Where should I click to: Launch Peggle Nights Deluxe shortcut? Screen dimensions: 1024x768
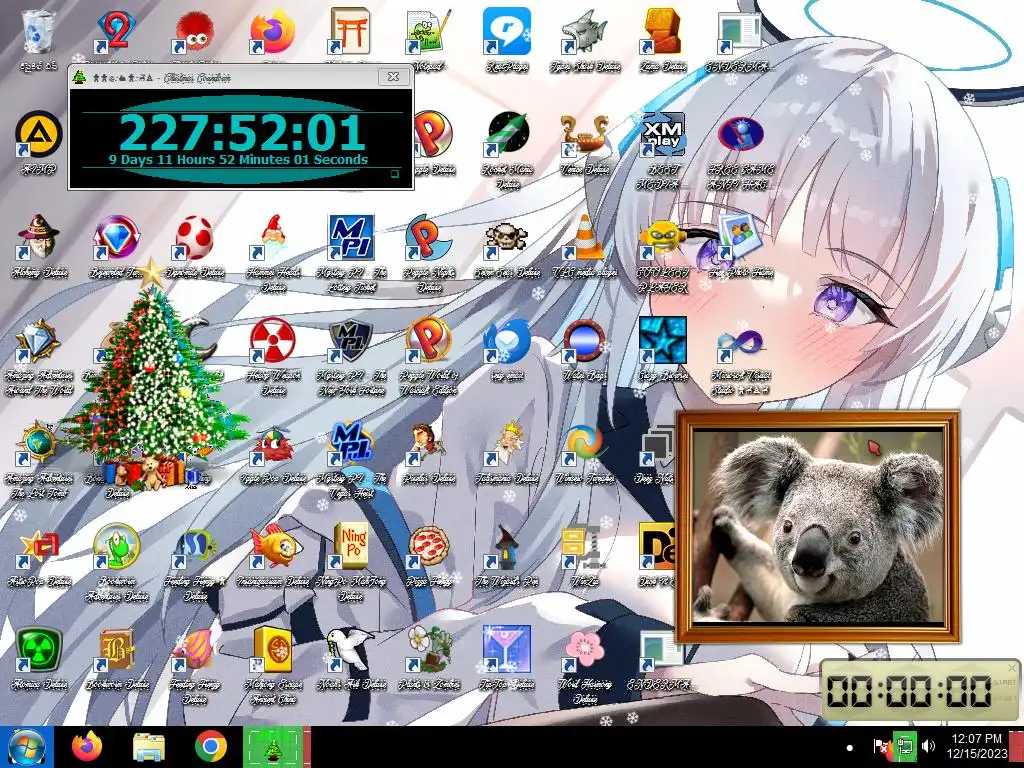point(428,237)
